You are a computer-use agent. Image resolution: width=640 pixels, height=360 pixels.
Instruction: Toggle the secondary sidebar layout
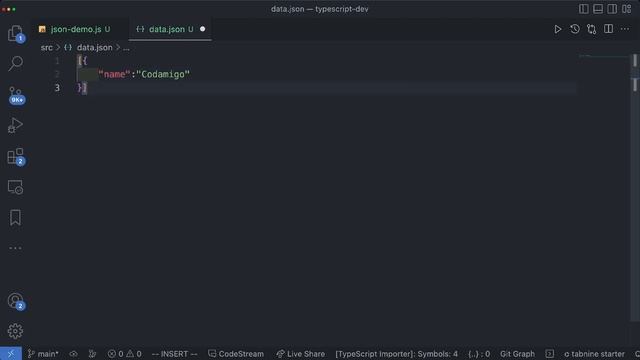coord(612,9)
